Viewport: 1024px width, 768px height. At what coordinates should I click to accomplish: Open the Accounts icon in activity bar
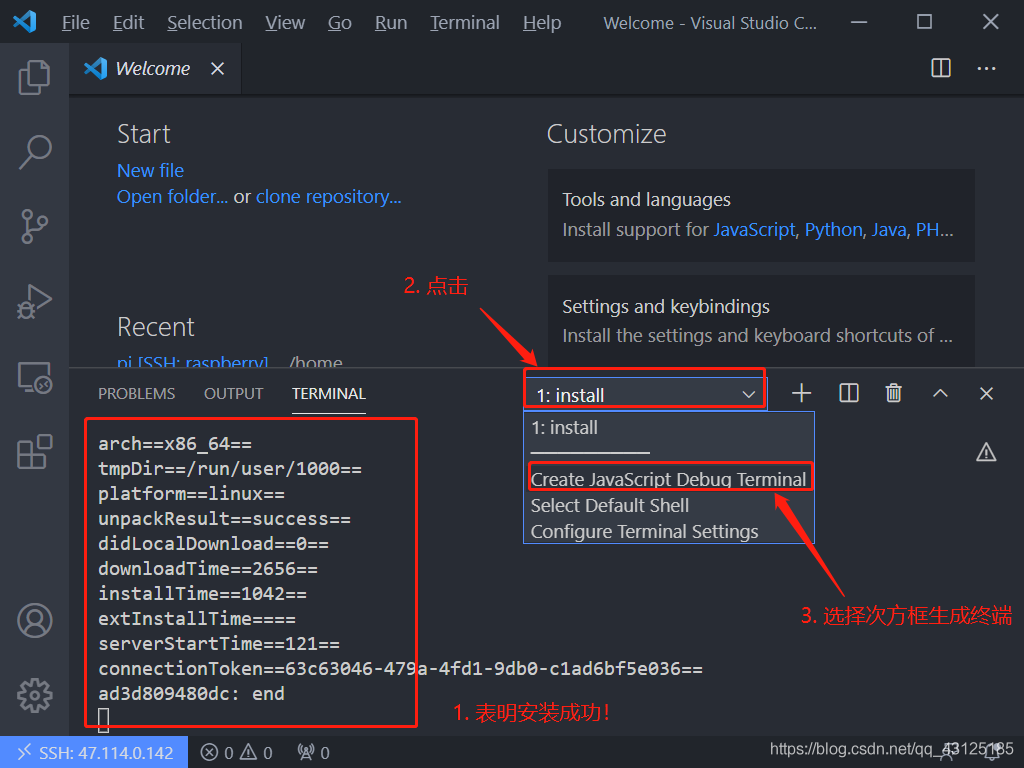34,620
